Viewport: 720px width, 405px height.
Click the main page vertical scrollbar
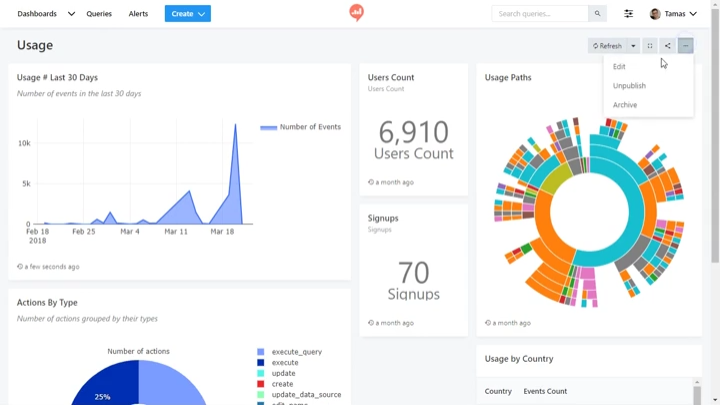(715, 138)
